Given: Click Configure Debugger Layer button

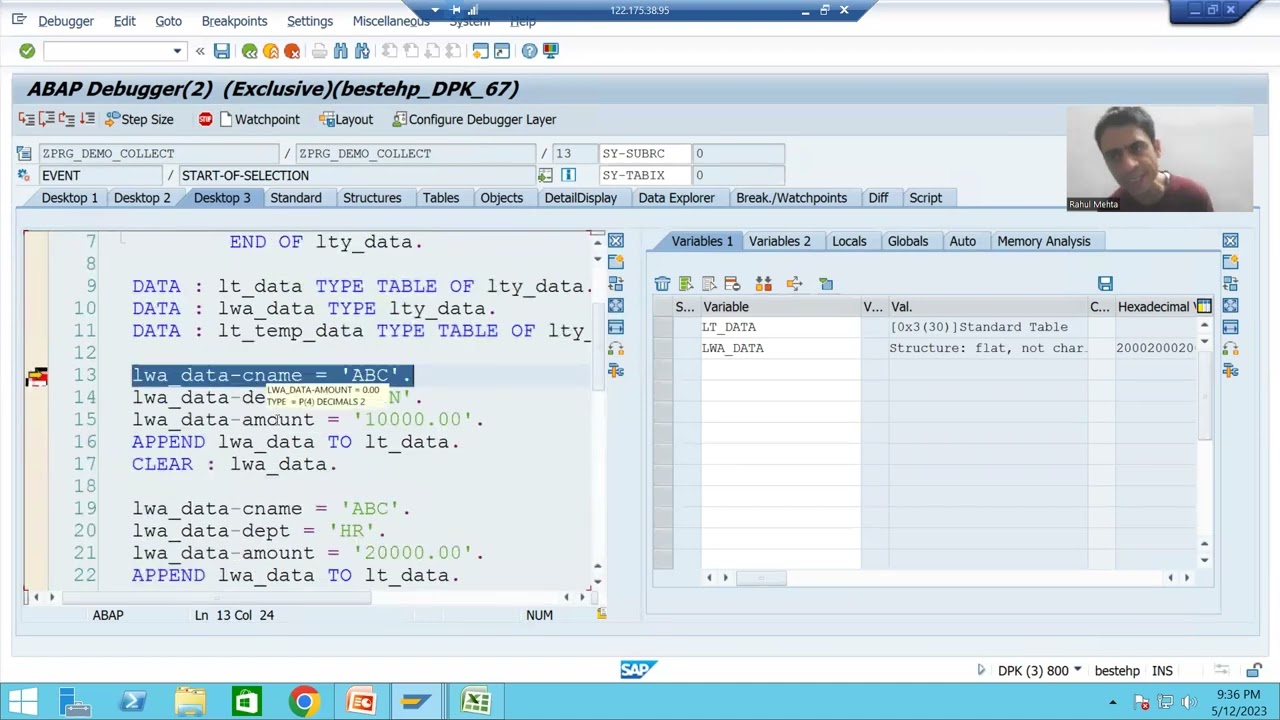Looking at the screenshot, I should 474,119.
